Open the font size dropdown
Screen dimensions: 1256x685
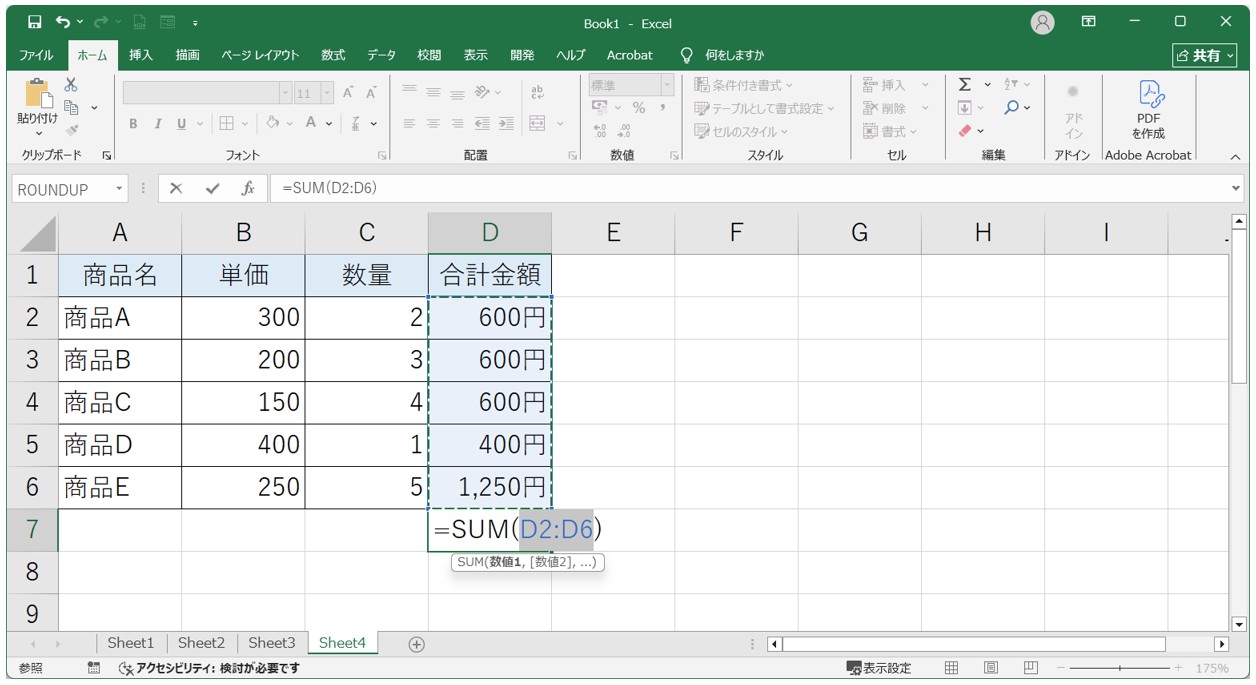coord(326,93)
